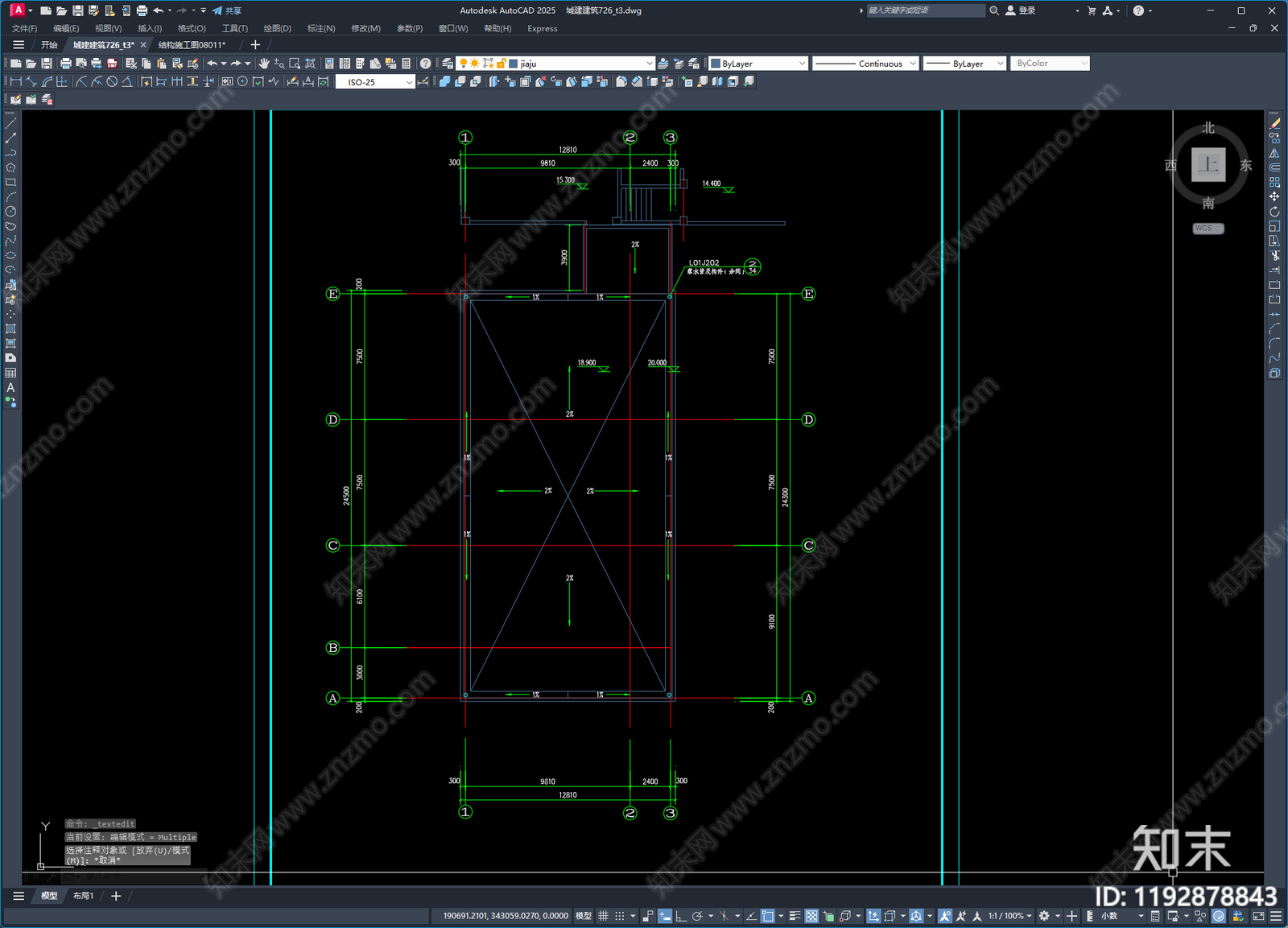The height and width of the screenshot is (928, 1288).
Task: Open the Layer Properties Manager icon
Action: [448, 64]
